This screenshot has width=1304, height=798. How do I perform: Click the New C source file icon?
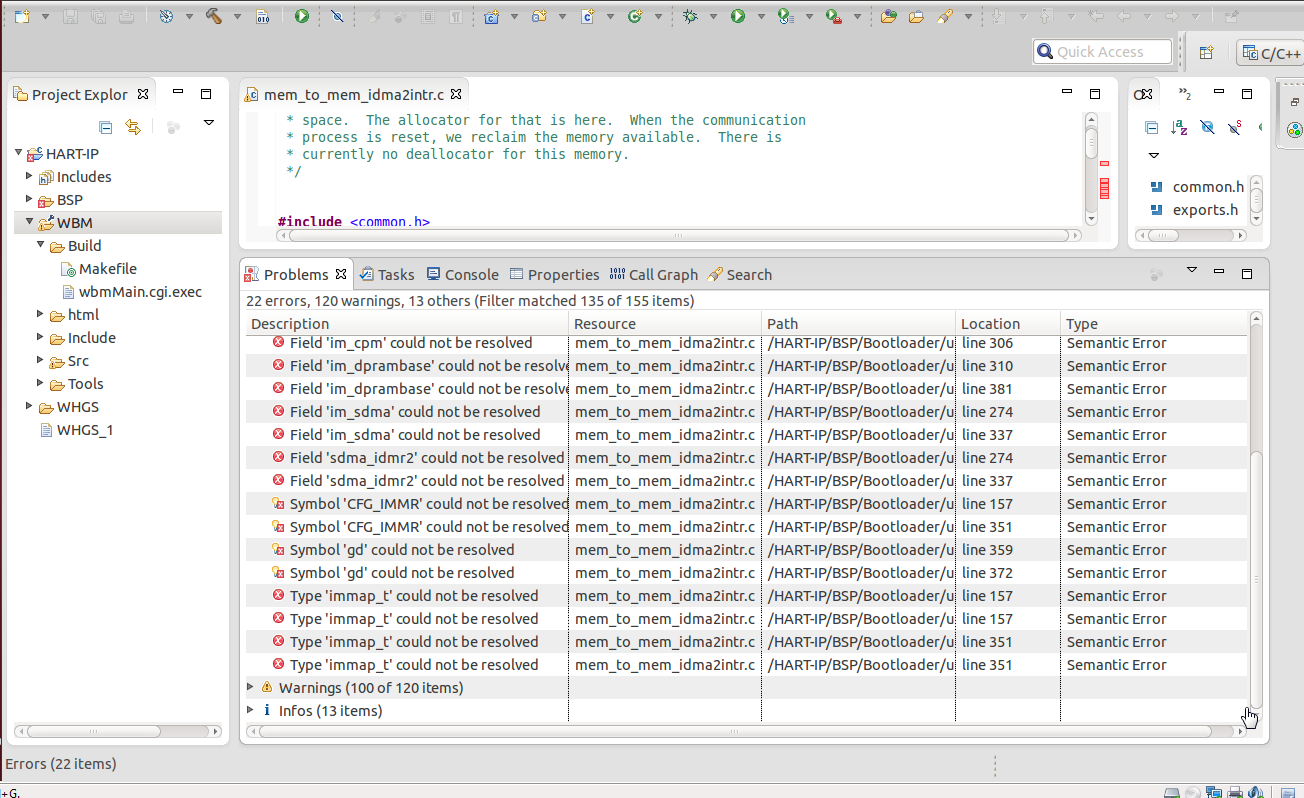point(587,16)
